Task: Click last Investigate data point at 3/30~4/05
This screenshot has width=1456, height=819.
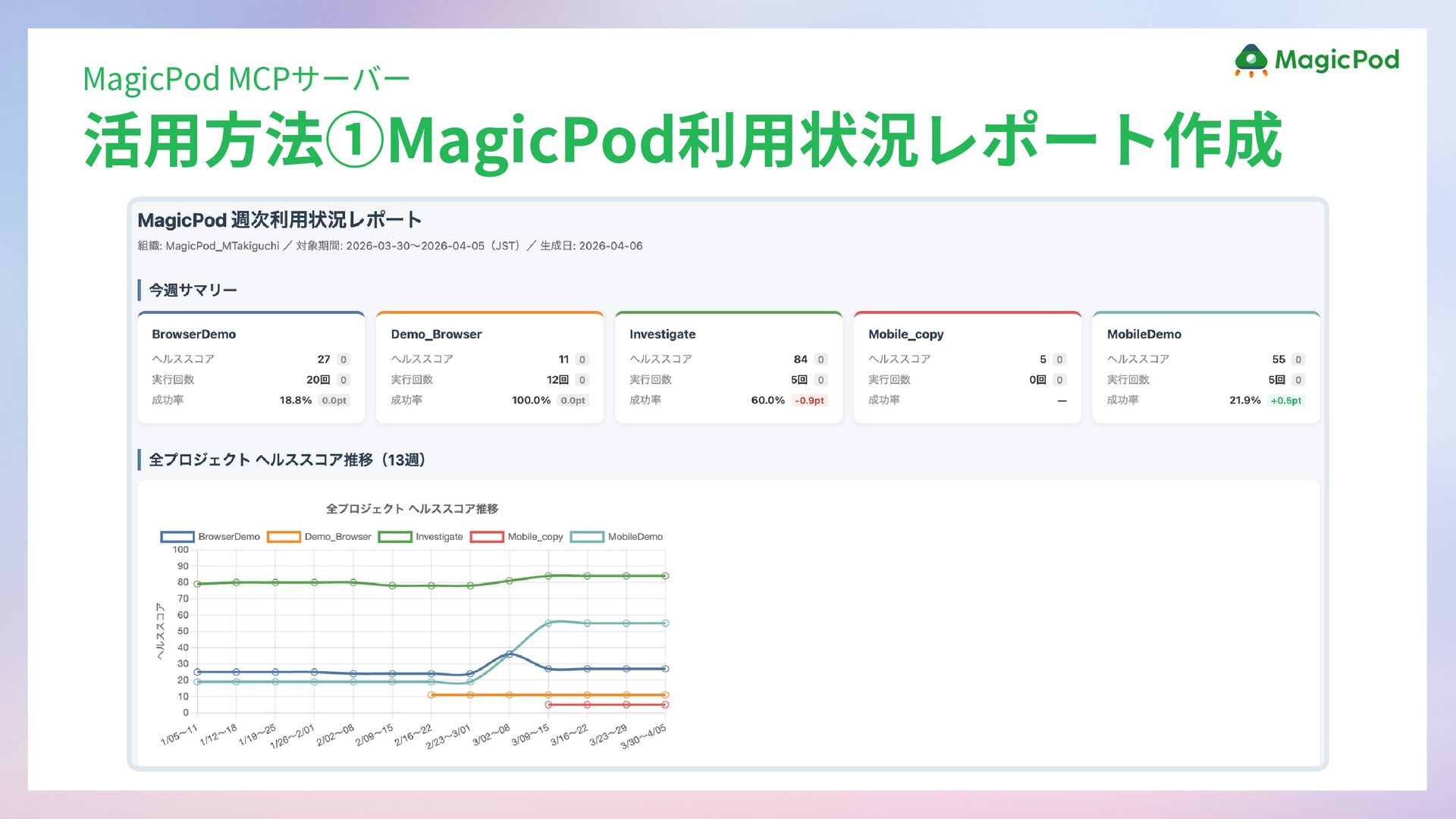Action: (x=665, y=576)
